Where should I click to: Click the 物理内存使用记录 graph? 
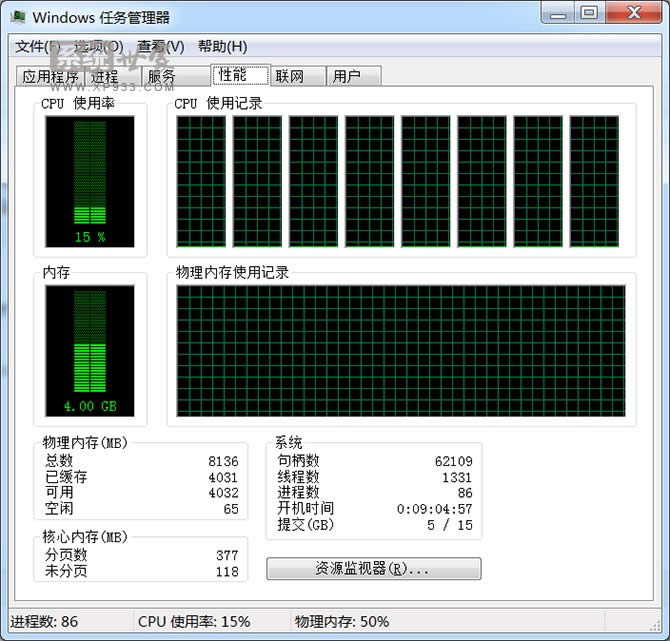[x=400, y=350]
